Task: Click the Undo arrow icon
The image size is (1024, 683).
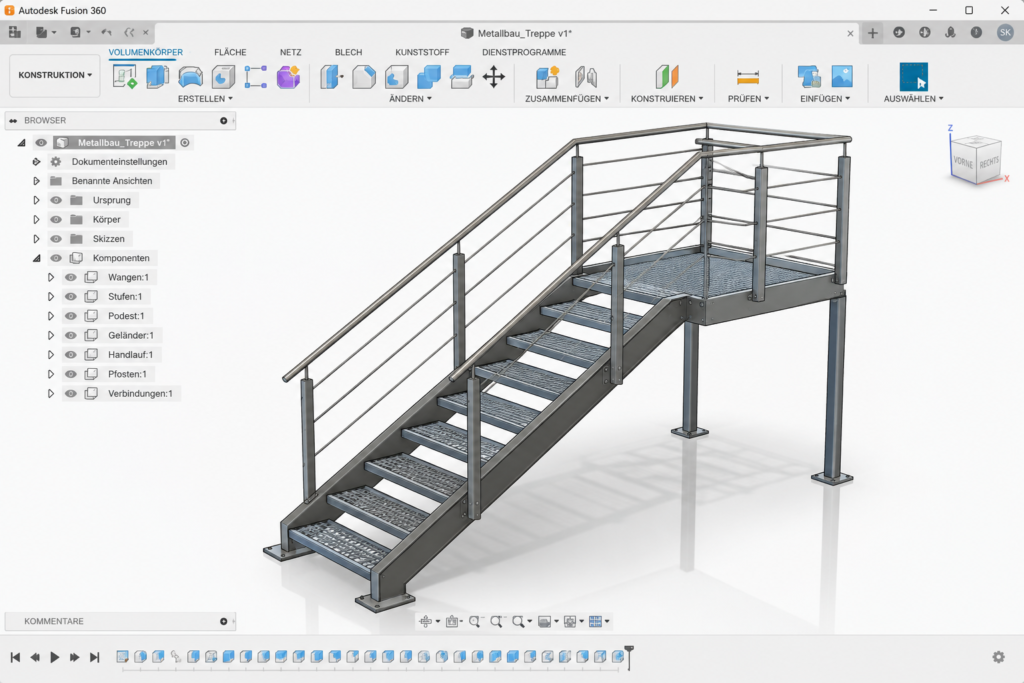Action: coord(106,32)
